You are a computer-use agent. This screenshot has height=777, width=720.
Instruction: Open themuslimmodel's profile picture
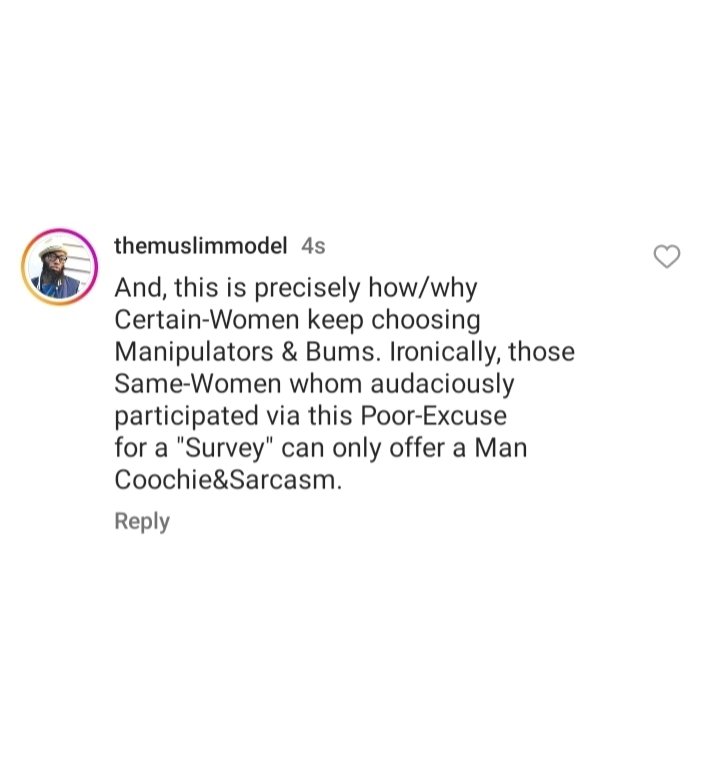click(x=59, y=267)
